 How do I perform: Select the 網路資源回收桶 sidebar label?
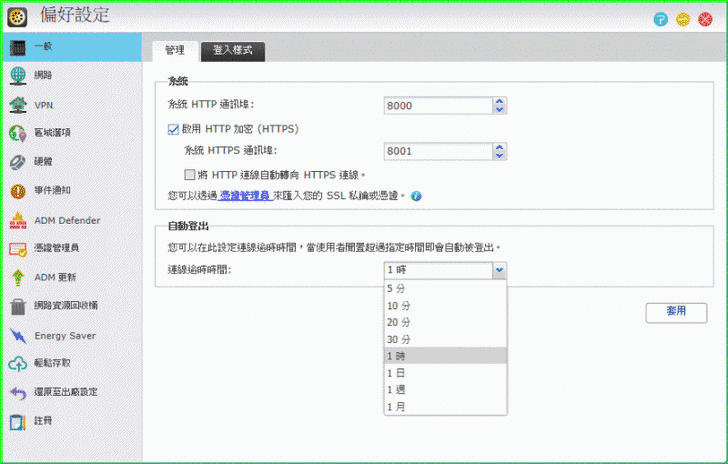[66, 305]
